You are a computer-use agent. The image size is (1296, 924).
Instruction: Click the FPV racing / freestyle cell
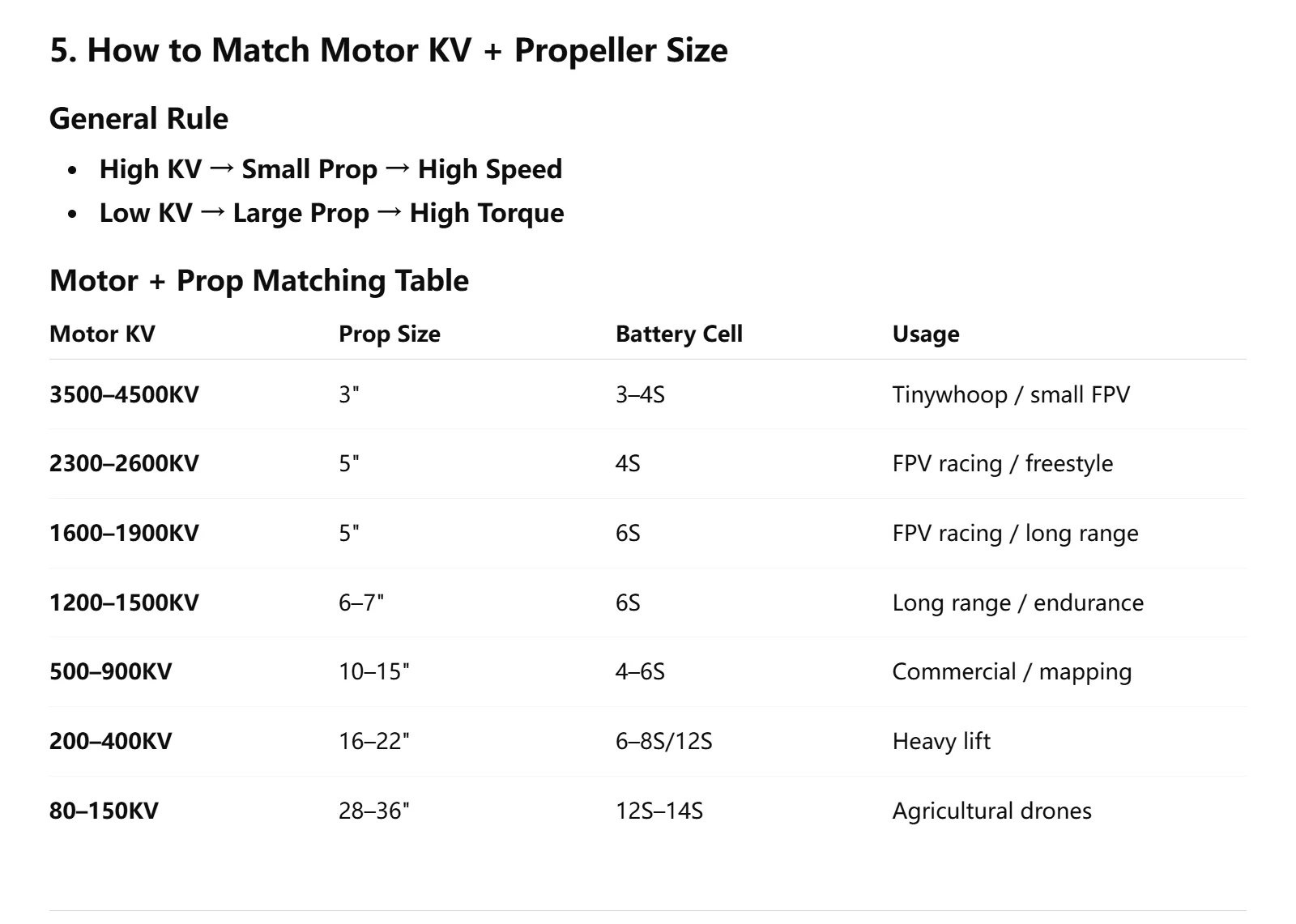point(1003,464)
